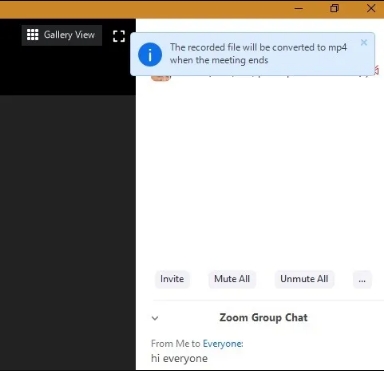Close the Zoom window
This screenshot has height=371, width=384.
coord(371,8)
